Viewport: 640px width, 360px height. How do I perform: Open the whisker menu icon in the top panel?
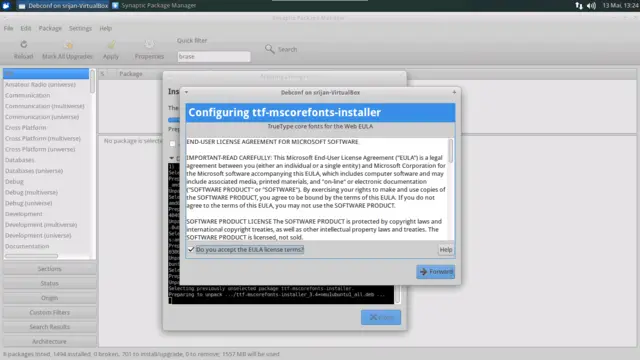coord(6,6)
